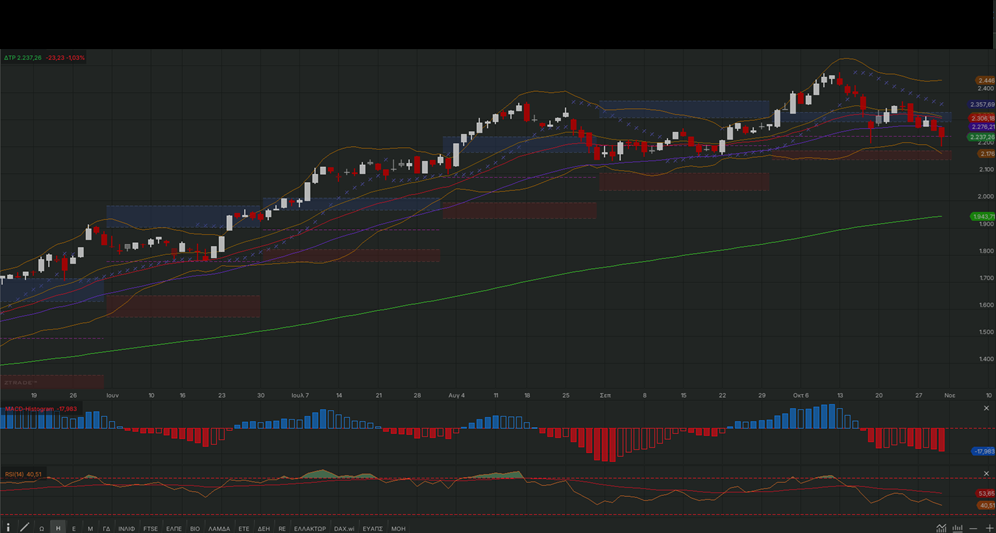Click the Οκτ 6 date axis label

pos(800,395)
